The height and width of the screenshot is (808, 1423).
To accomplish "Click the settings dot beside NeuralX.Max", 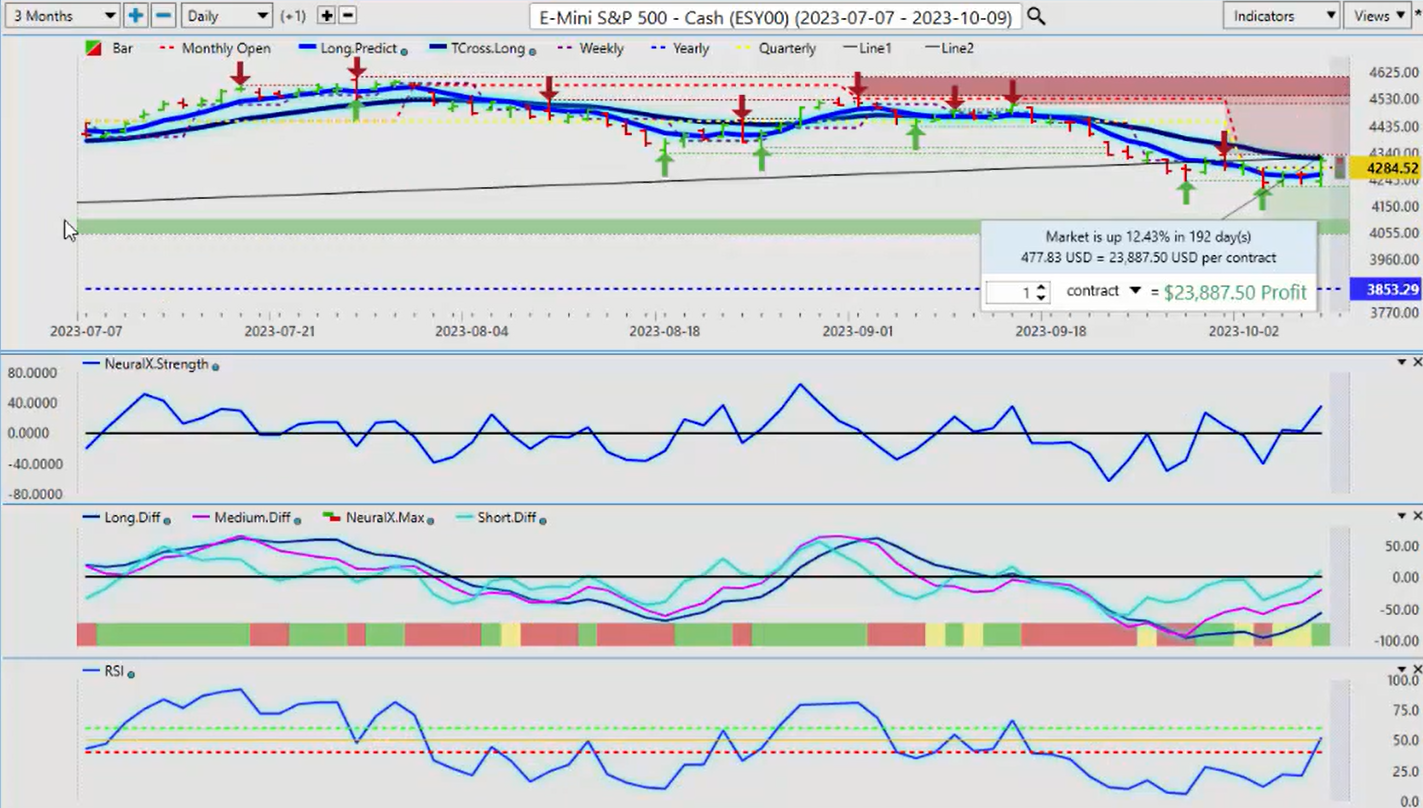I will pyautogui.click(x=431, y=520).
